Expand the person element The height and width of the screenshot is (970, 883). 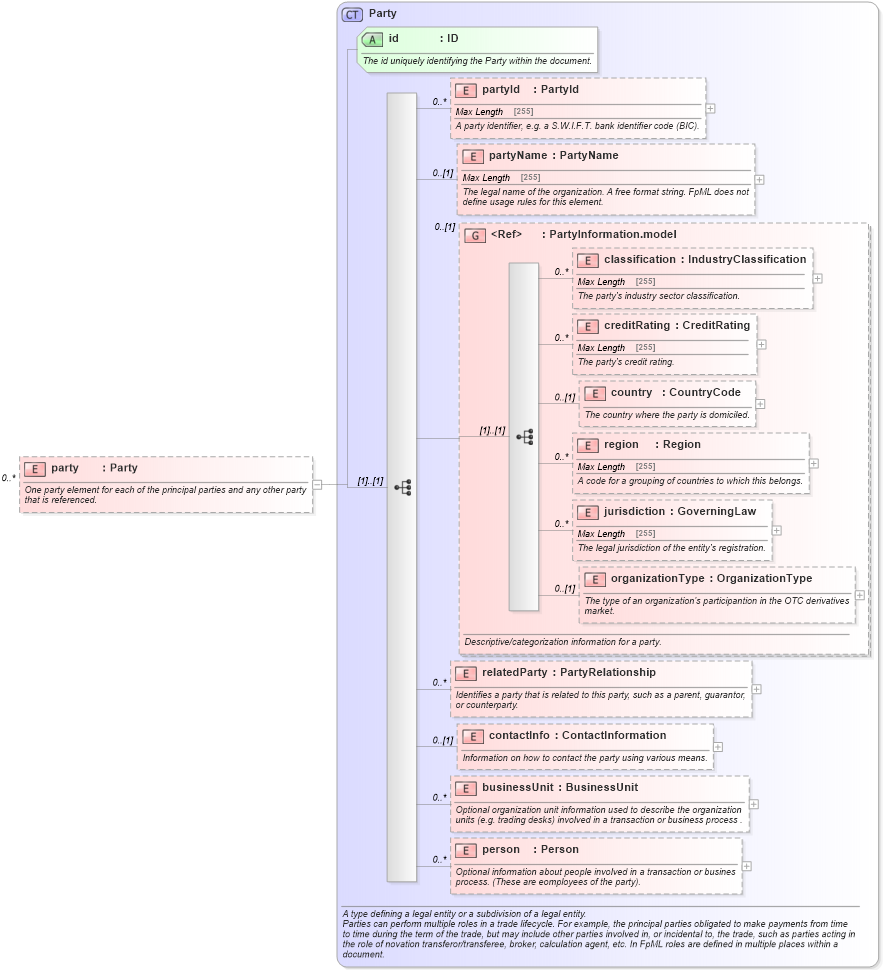pyautogui.click(x=747, y=866)
